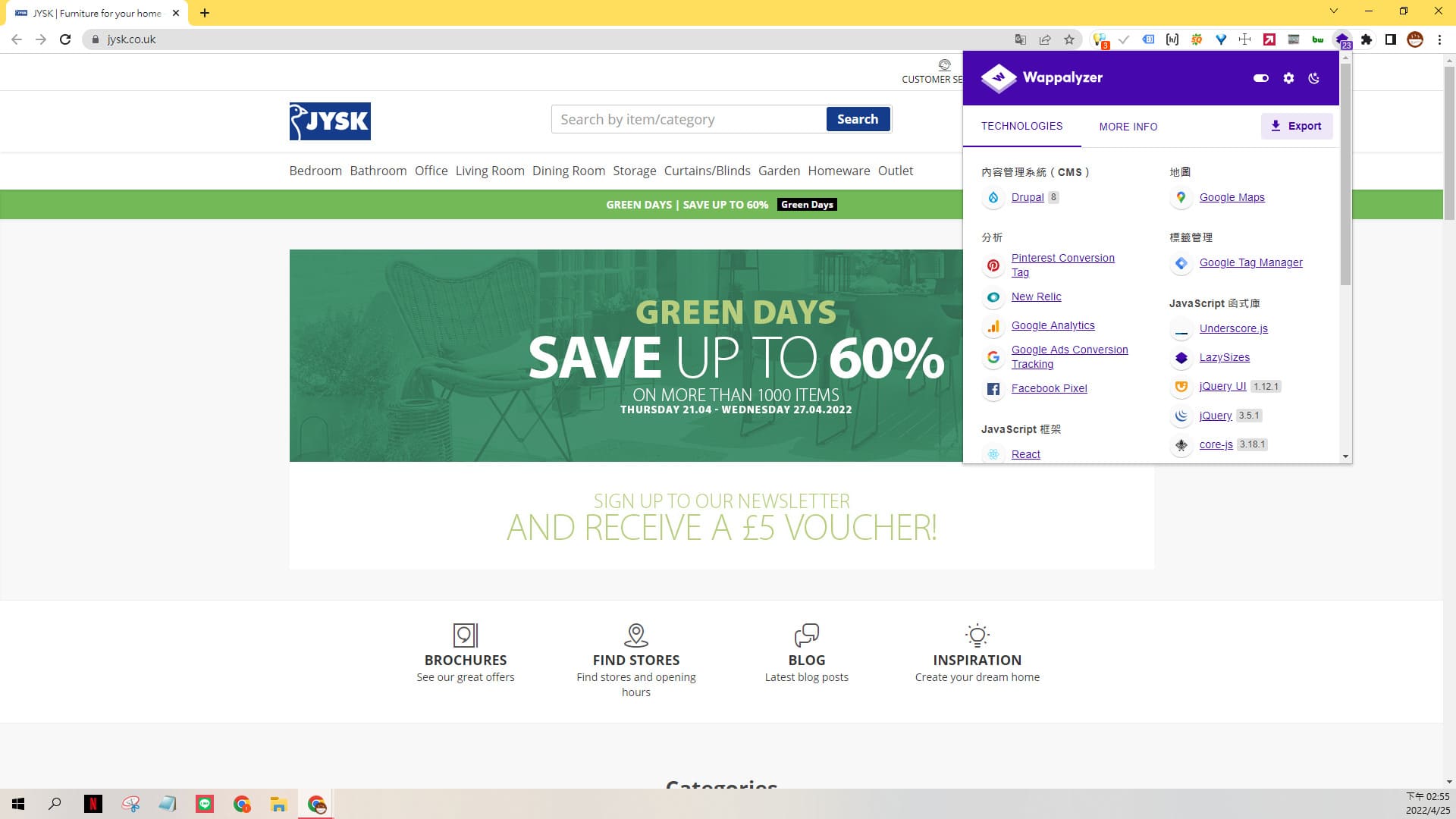Select the TECHNOLOGIES tab
This screenshot has height=819, width=1456.
(1022, 126)
